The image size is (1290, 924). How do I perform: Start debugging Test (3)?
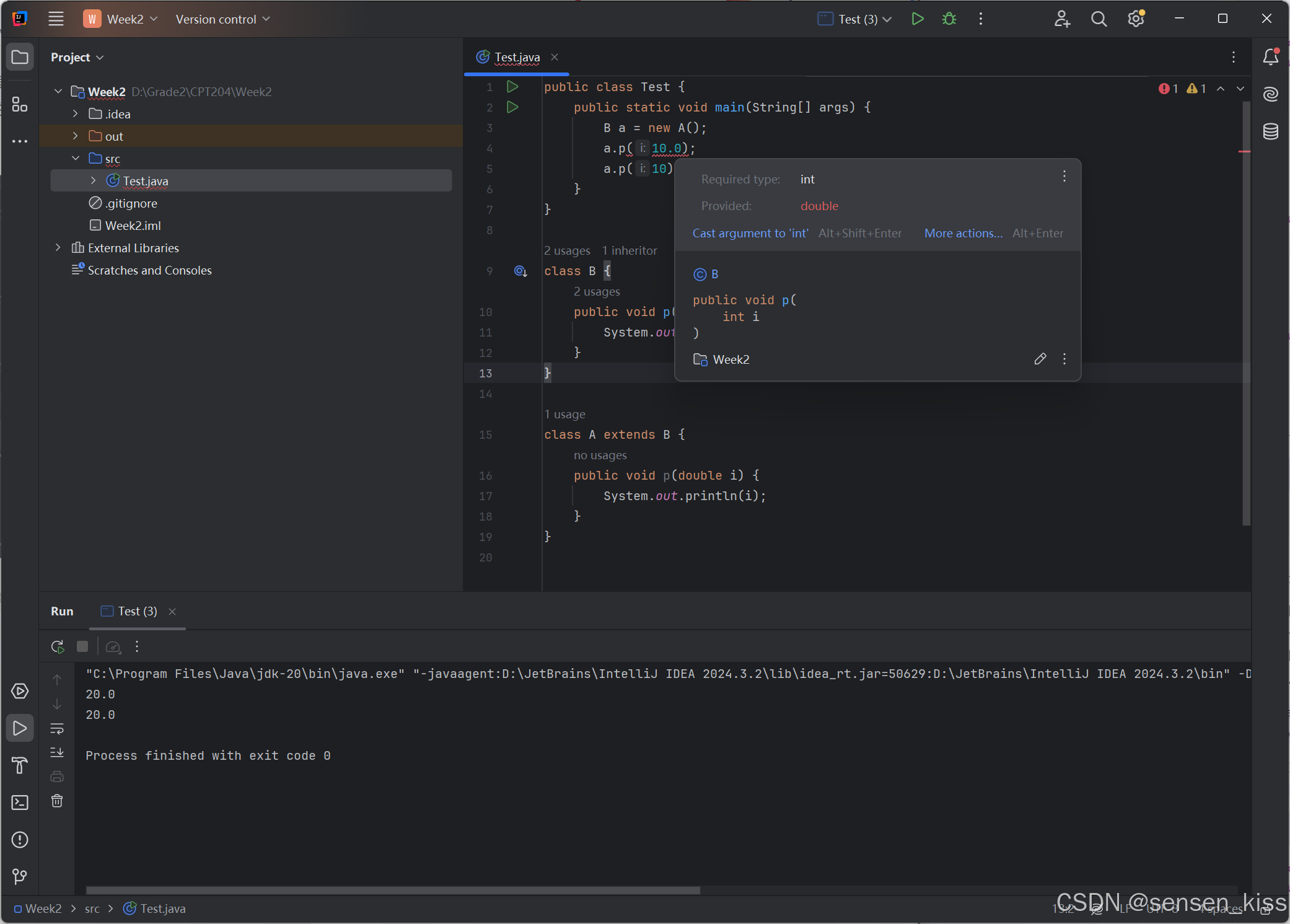(949, 19)
